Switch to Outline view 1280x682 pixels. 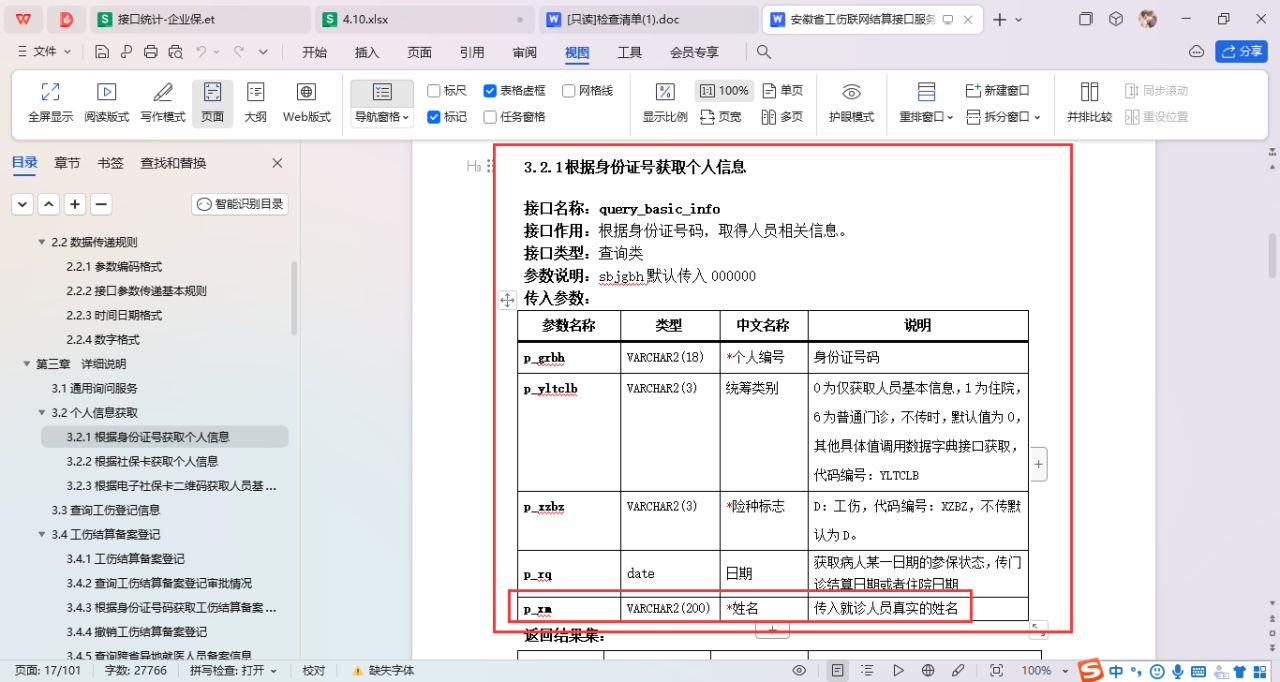pos(255,103)
